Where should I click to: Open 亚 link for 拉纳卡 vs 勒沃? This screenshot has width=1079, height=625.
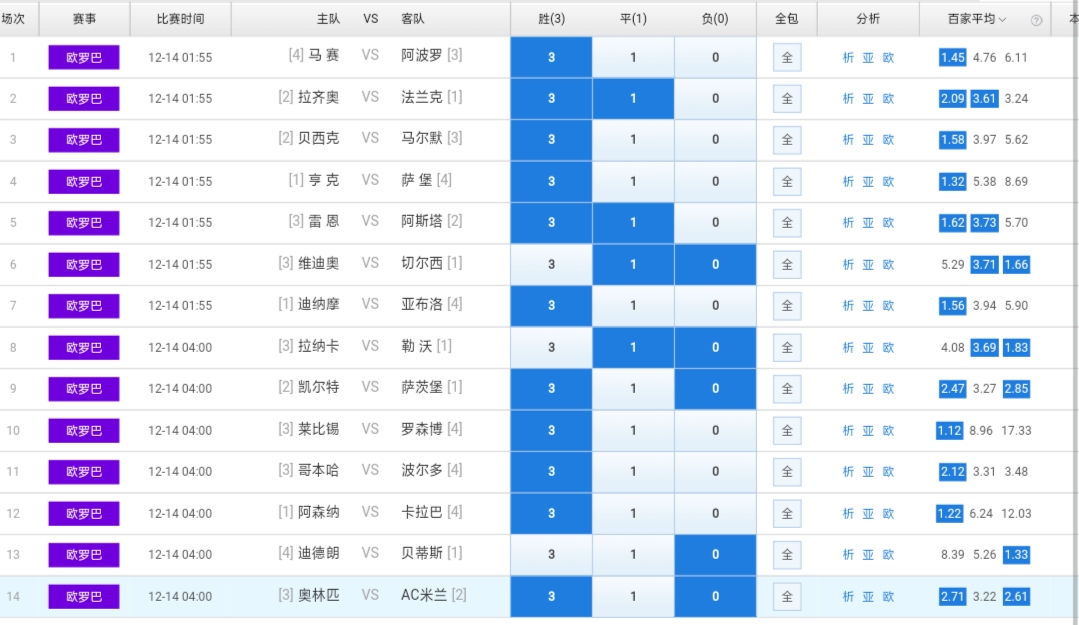click(868, 348)
